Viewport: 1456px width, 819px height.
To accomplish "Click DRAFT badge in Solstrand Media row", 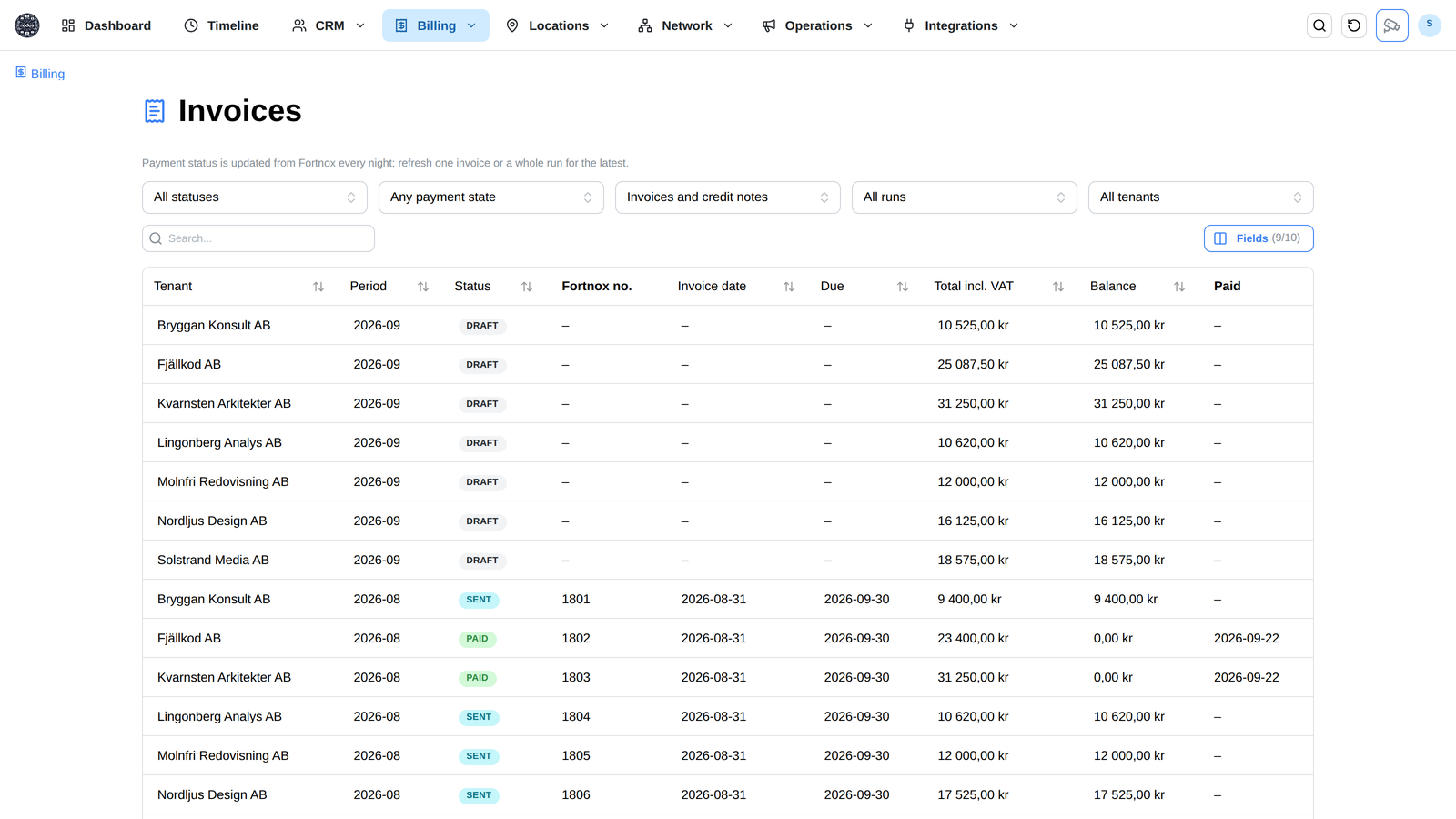I will (x=482, y=561).
